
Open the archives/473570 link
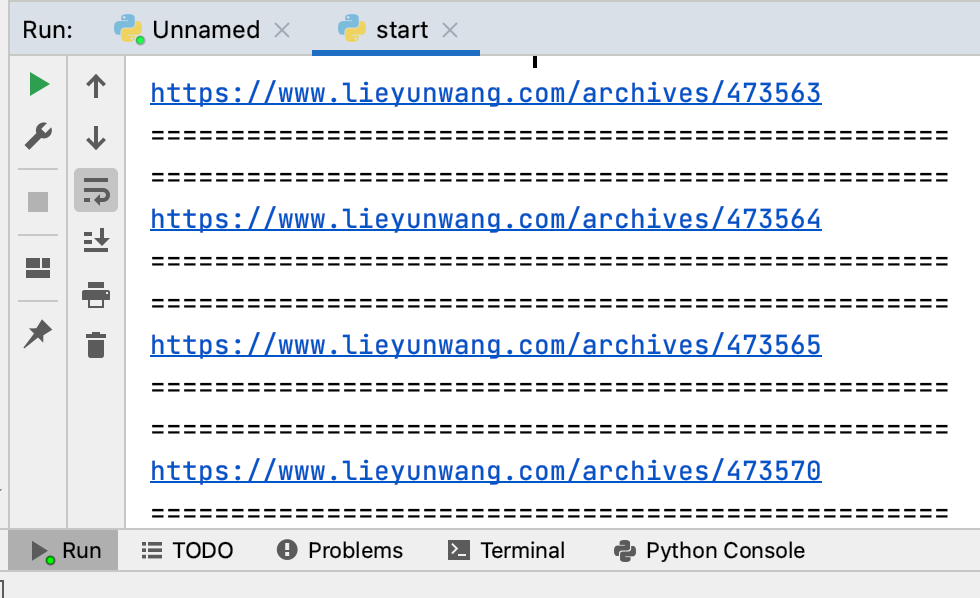pos(486,471)
